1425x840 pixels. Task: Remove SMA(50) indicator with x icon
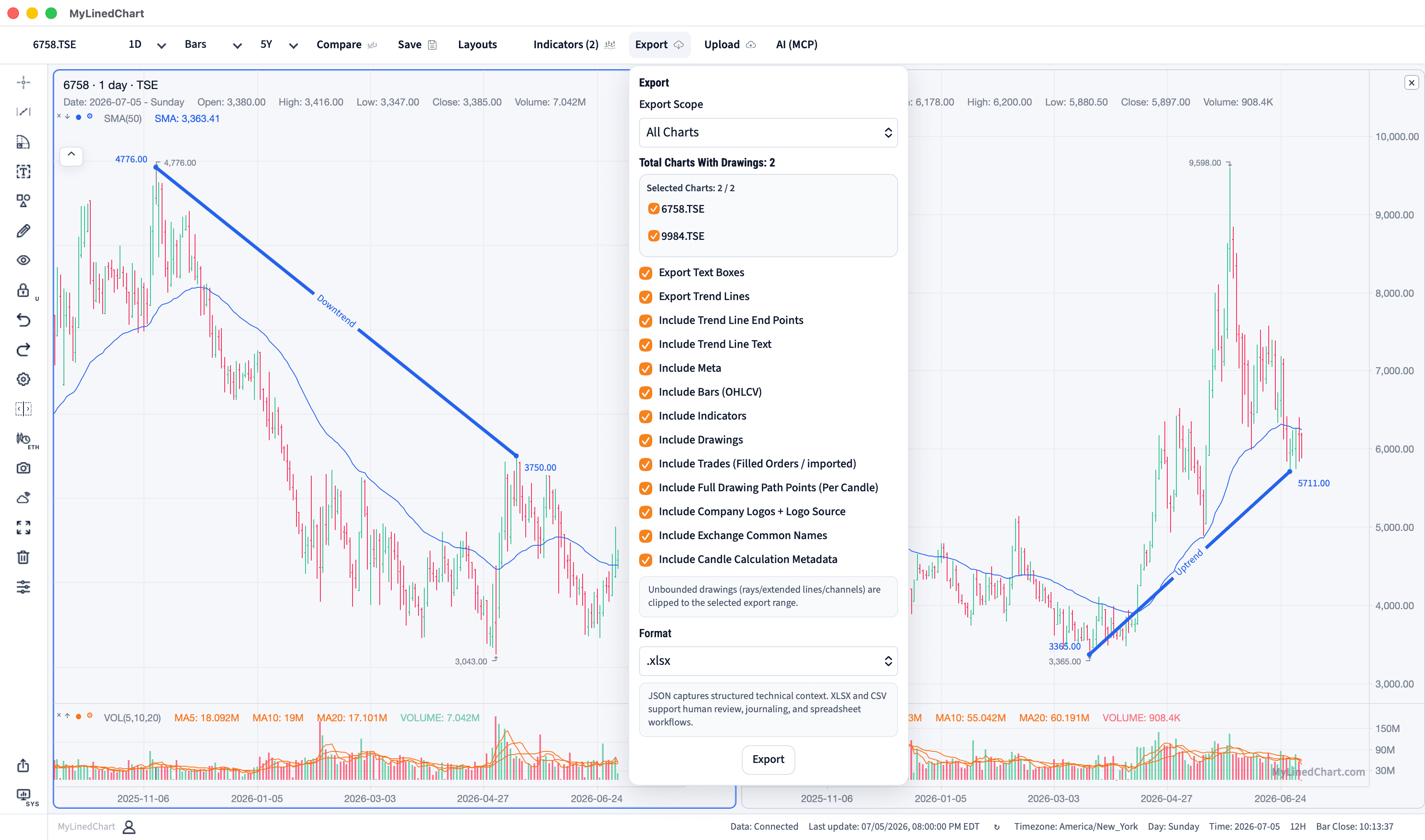coord(59,116)
